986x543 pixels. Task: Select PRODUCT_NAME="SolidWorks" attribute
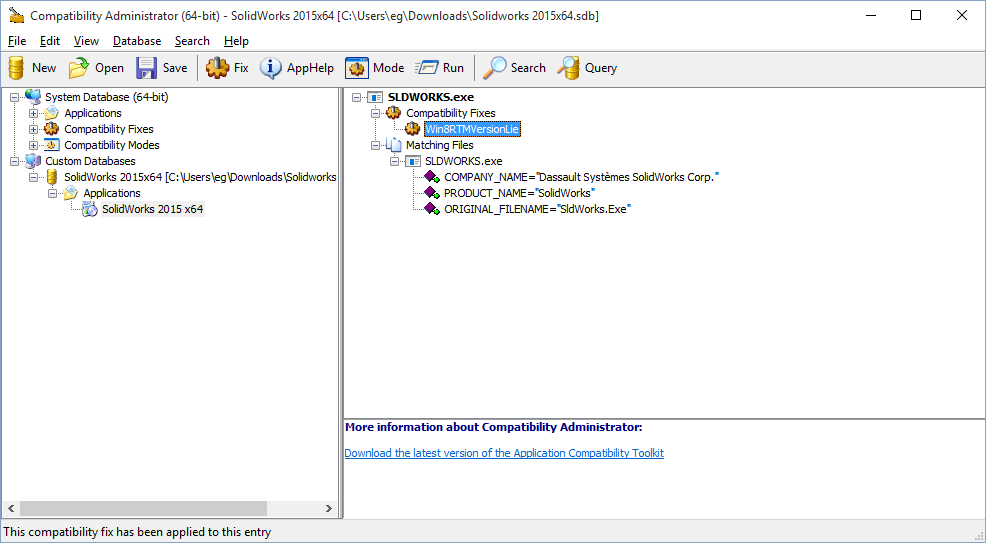(519, 193)
